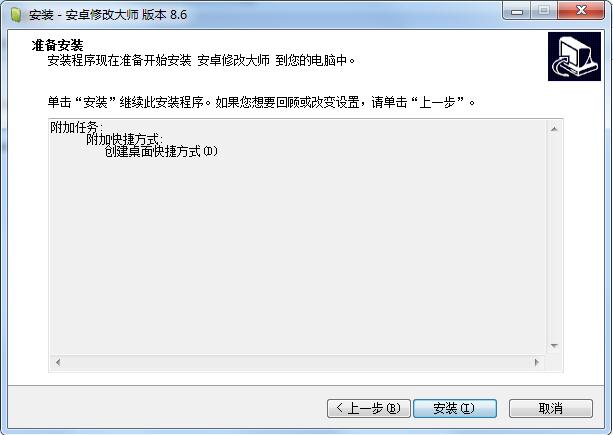The height and width of the screenshot is (435, 613).
Task: Go back with the 上一步(B) button
Action: point(369,408)
